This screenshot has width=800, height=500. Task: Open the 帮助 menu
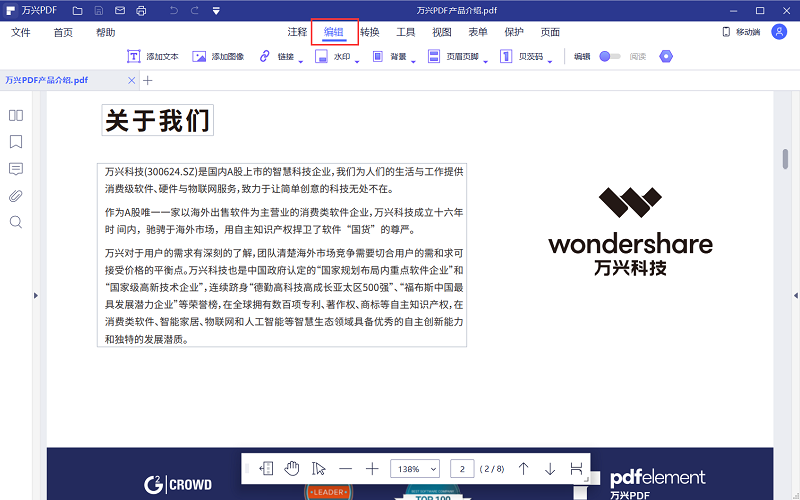tap(106, 33)
